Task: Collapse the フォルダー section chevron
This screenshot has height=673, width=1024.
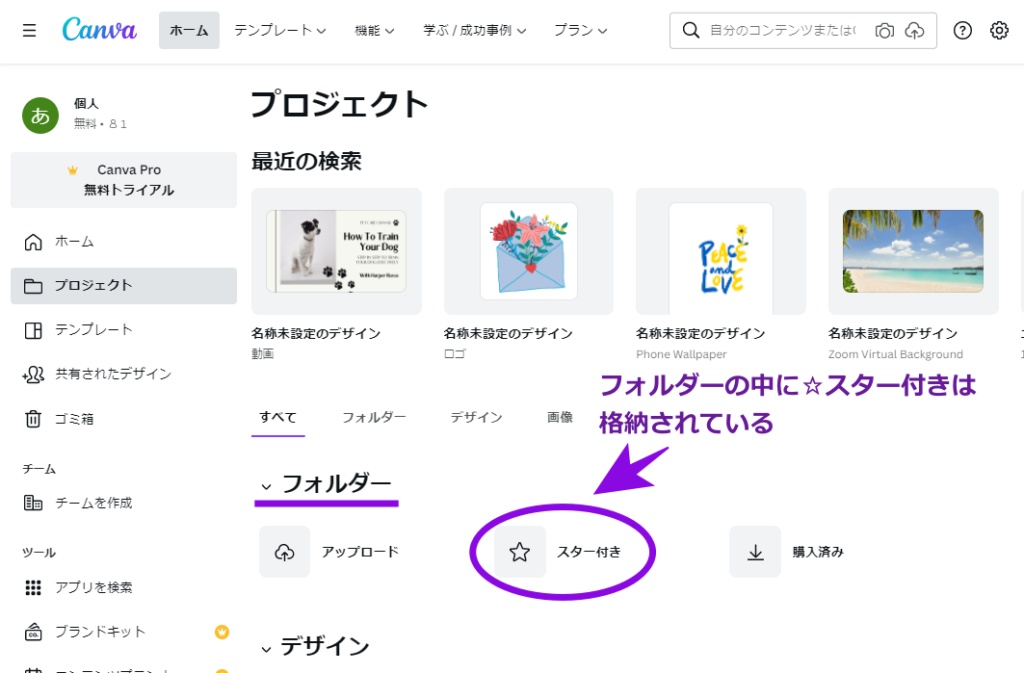Action: [x=266, y=486]
